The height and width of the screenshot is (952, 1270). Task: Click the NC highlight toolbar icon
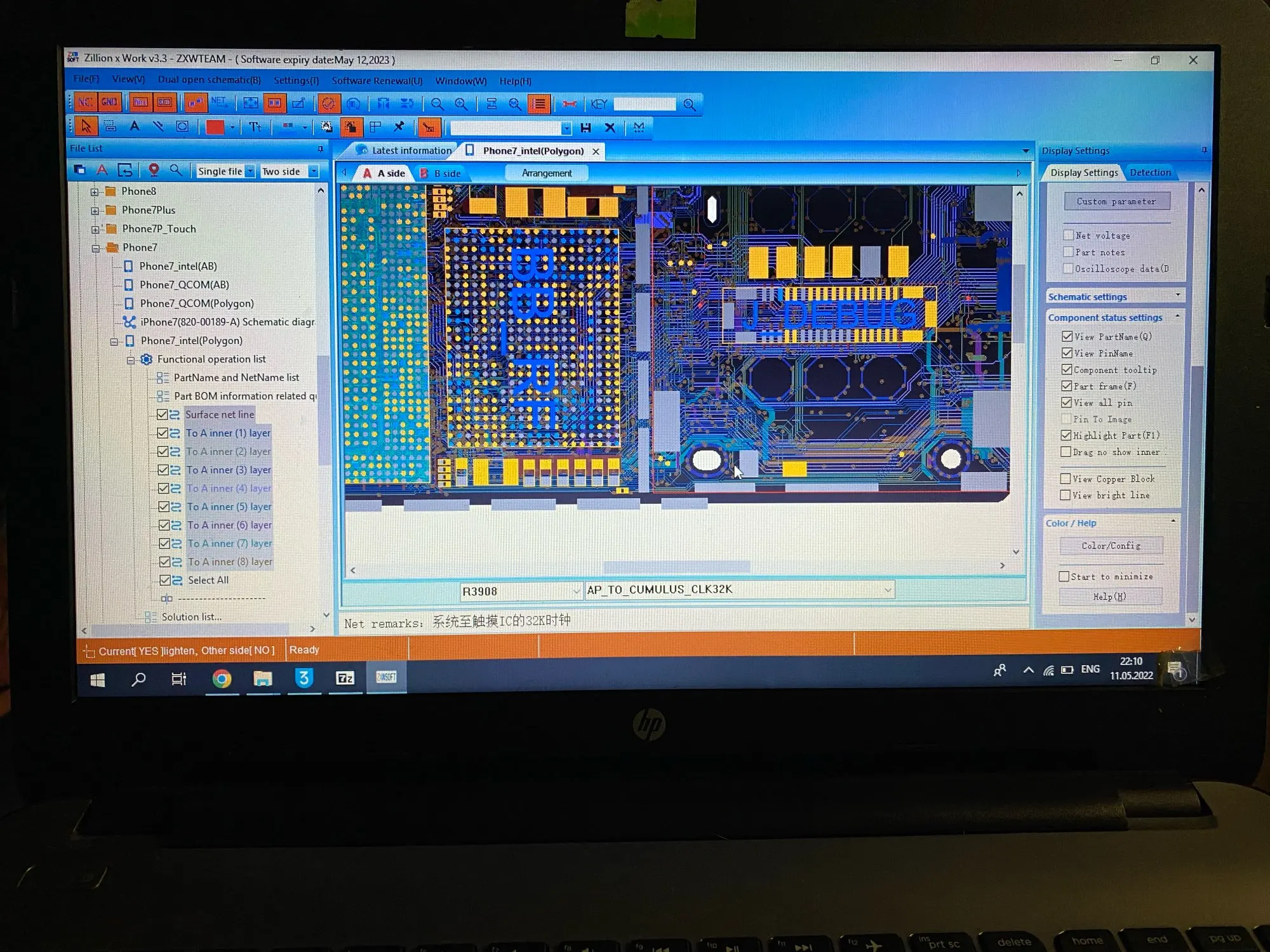[84, 102]
